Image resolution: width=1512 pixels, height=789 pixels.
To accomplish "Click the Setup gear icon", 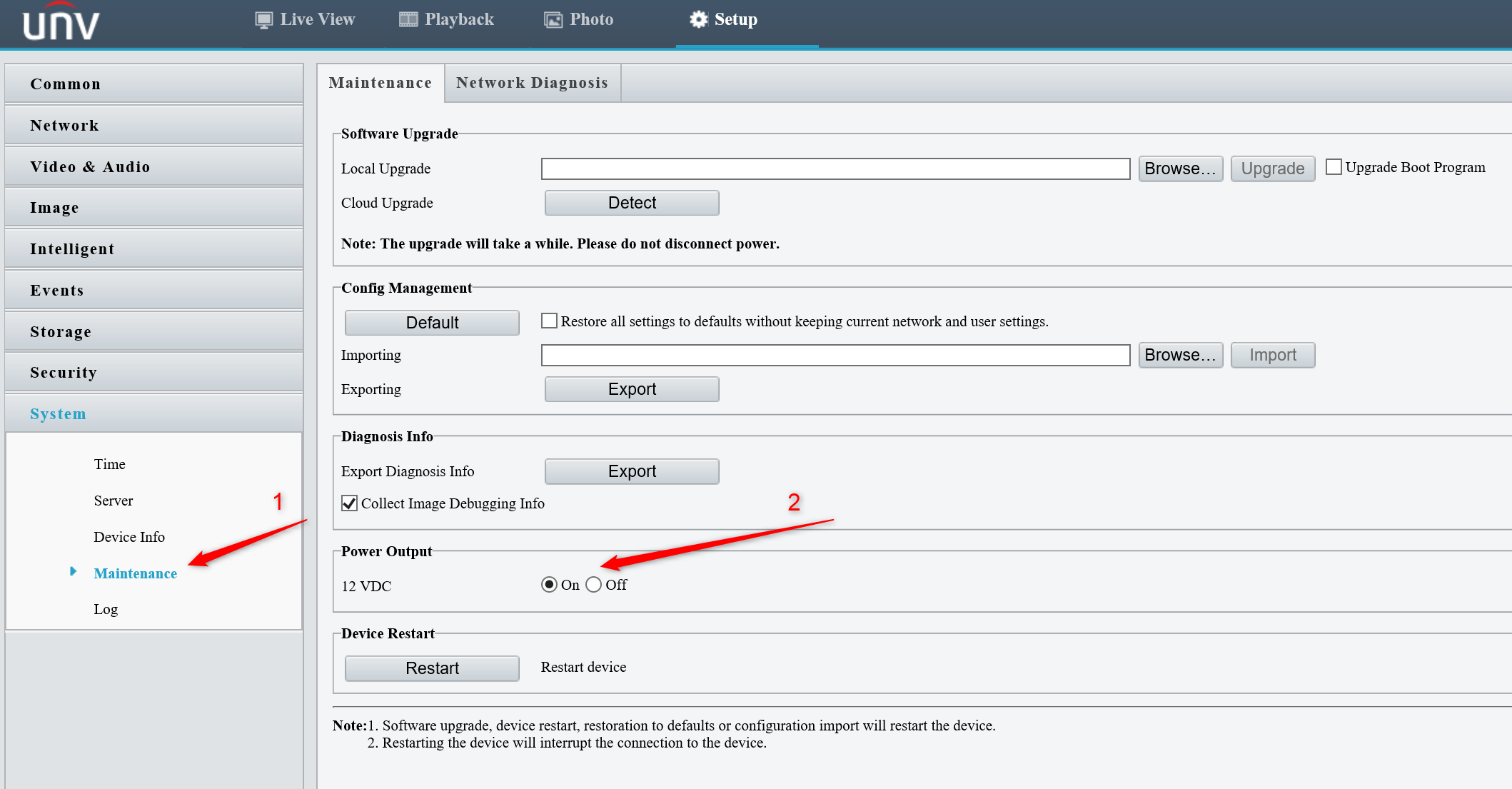I will [698, 19].
